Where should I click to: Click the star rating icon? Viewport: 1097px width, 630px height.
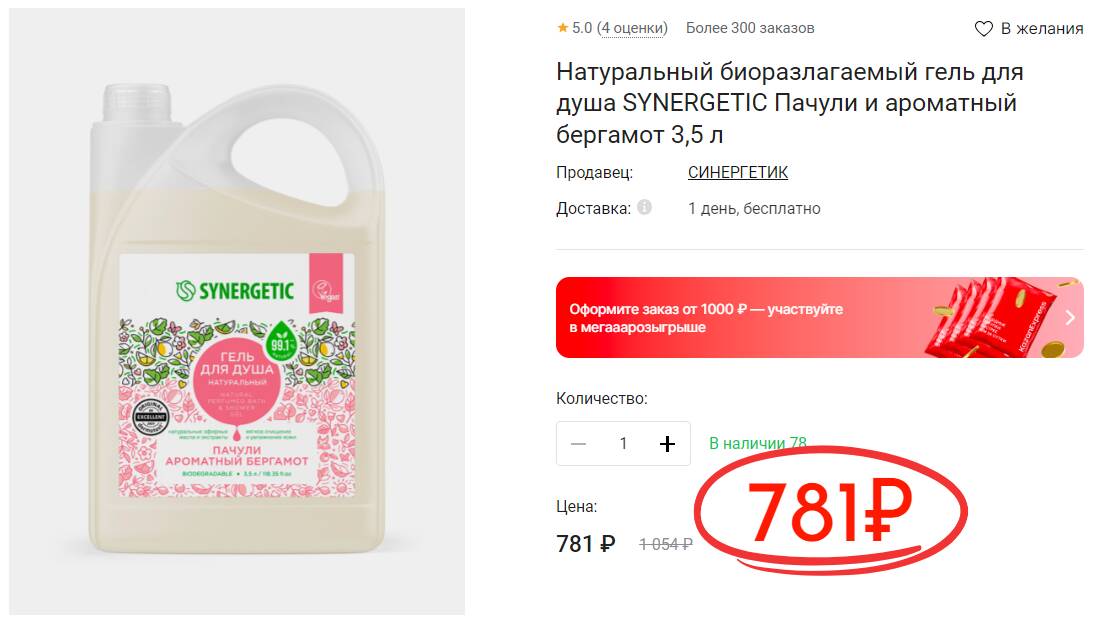(562, 28)
